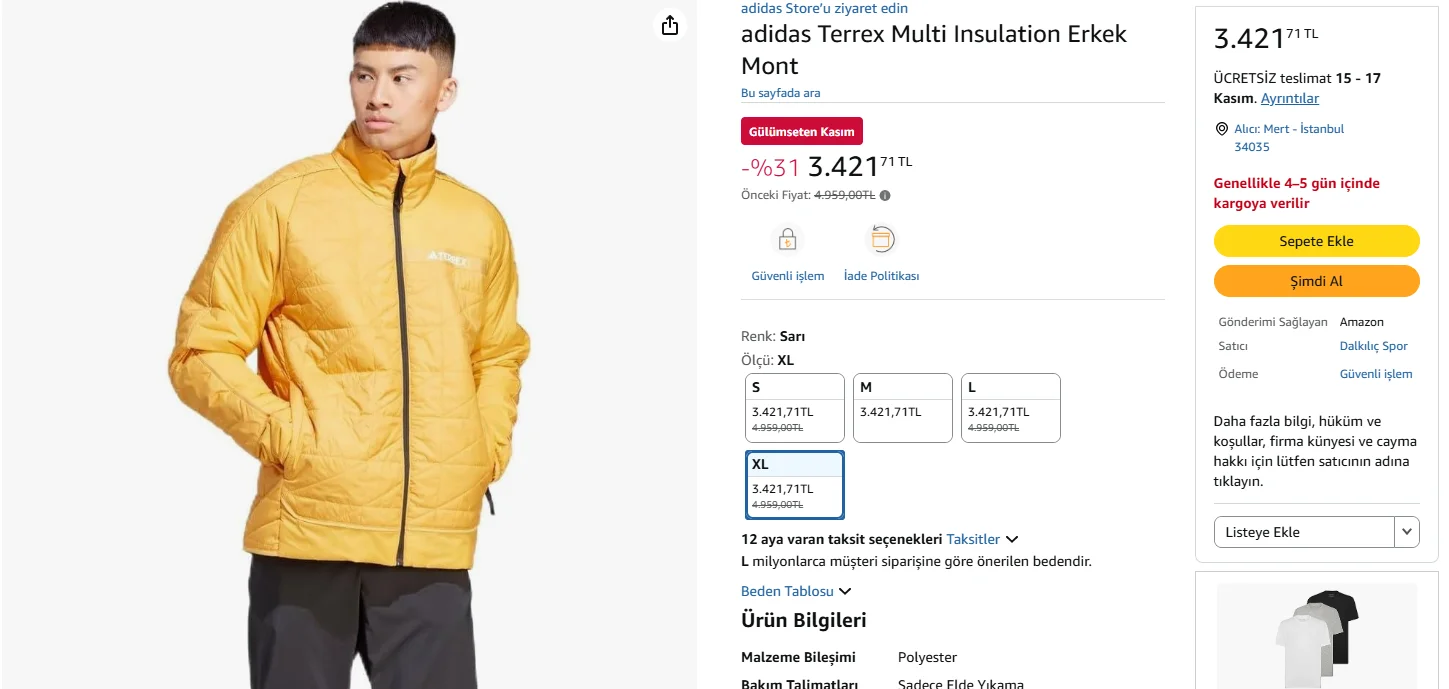Click the info icon beside previous price
Screen dimensions: 1449x689
point(885,196)
